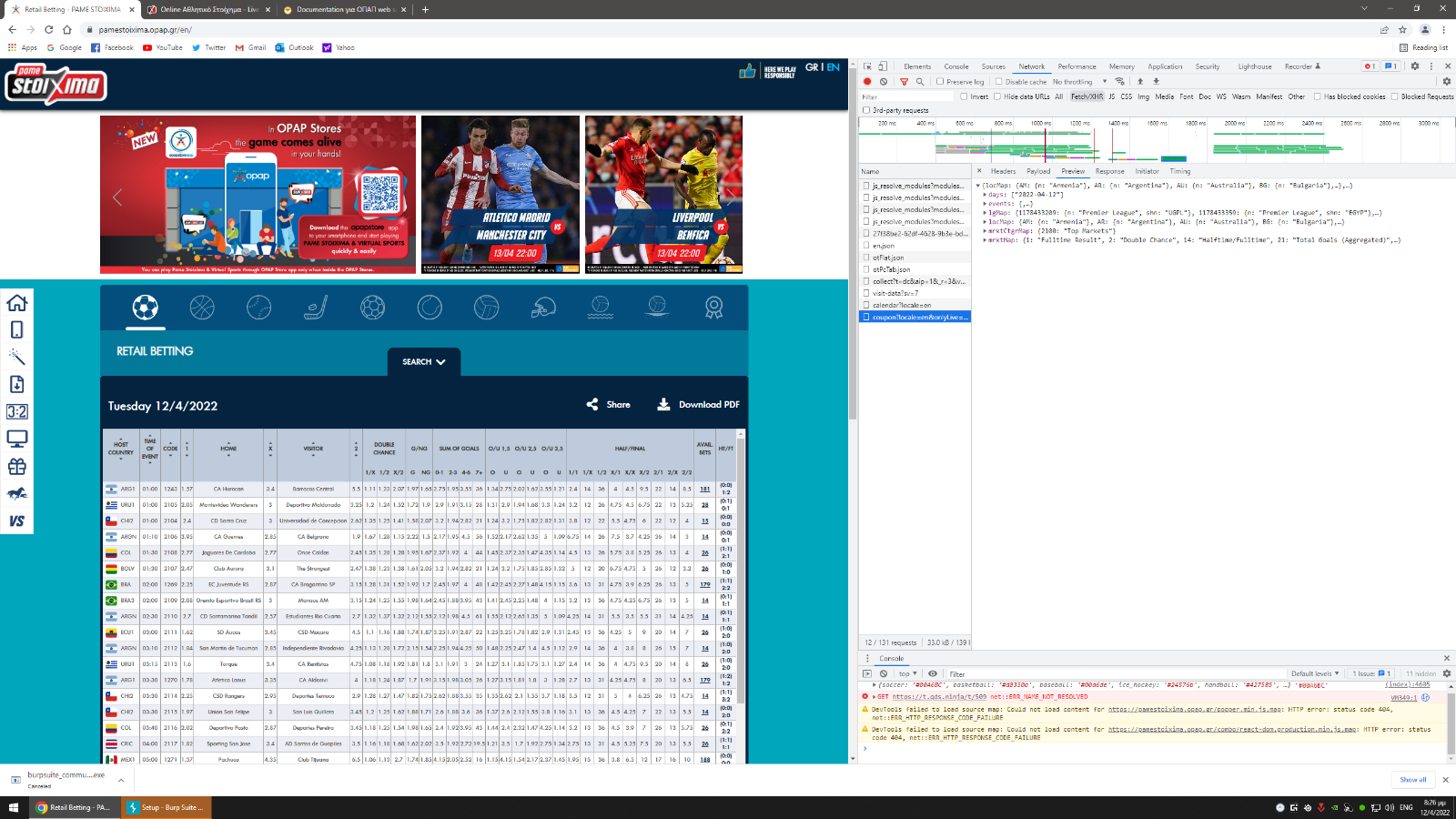
Task: Open the live score 3:2 sidebar icon
Action: pos(16,412)
